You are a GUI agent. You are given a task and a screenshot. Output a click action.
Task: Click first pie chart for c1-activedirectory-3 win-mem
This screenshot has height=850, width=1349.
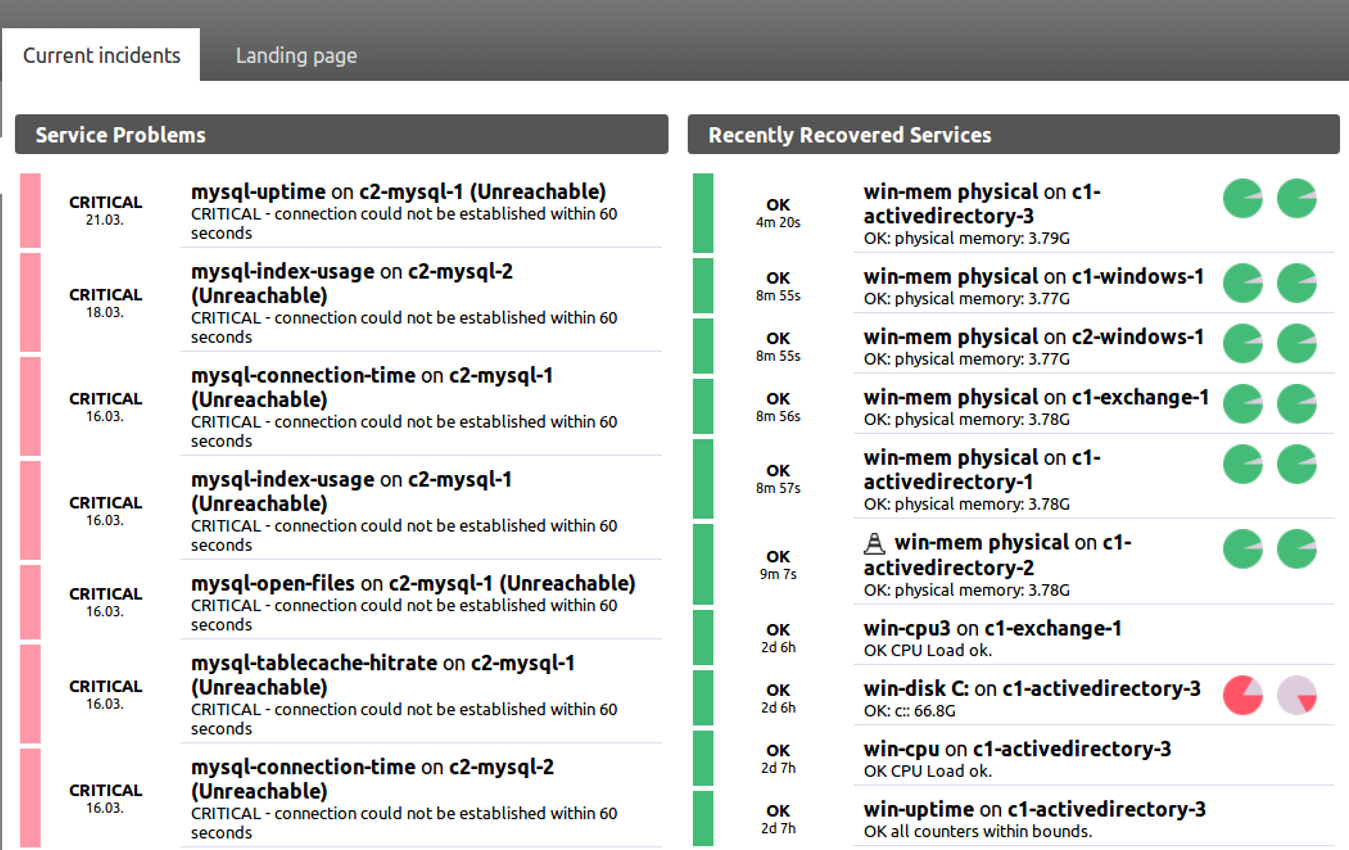pos(1243,199)
